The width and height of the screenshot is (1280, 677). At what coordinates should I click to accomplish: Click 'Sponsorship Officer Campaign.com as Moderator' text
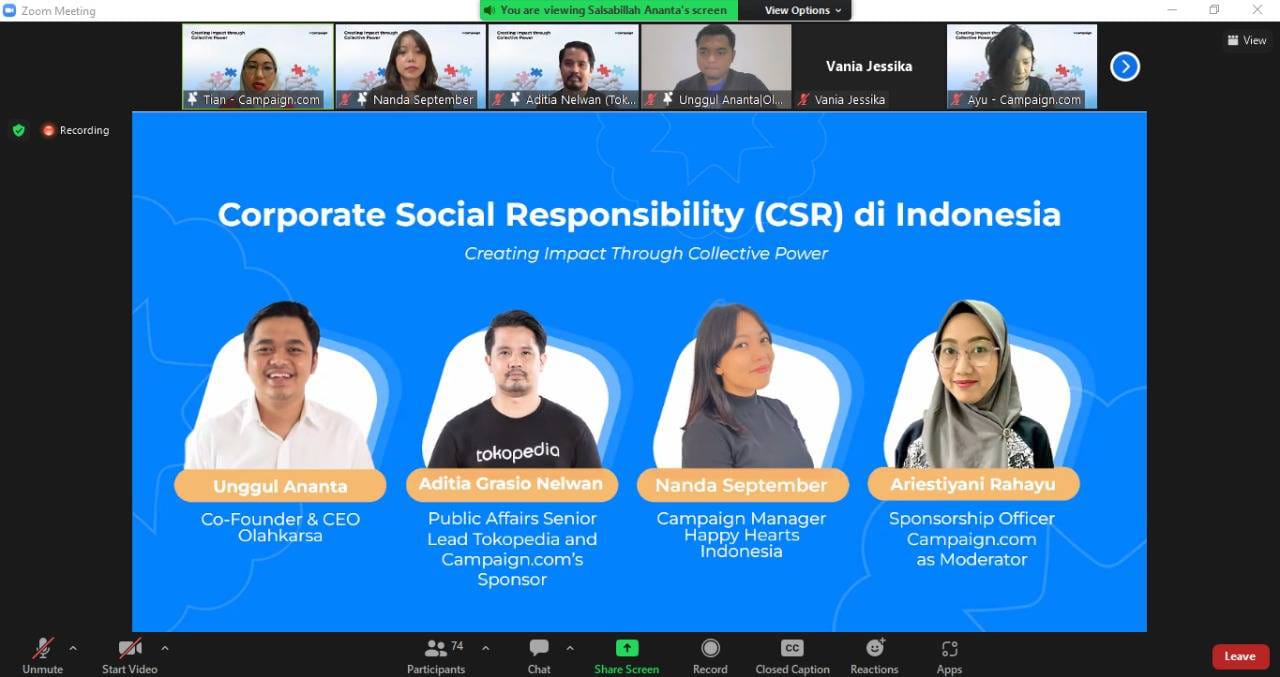(x=972, y=539)
